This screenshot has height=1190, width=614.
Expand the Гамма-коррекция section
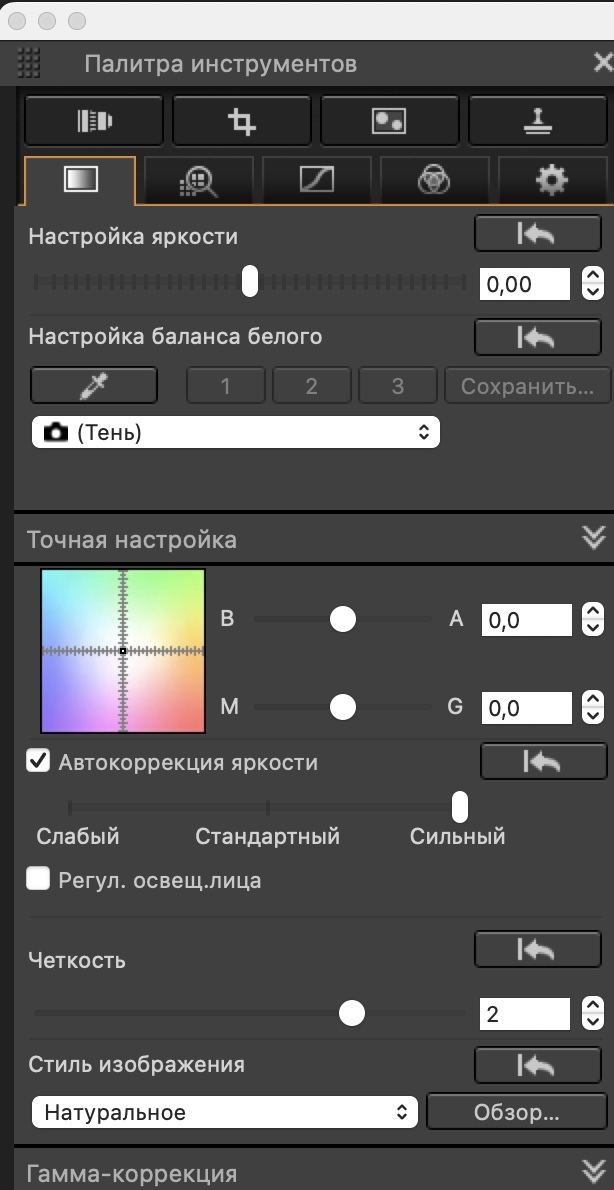coord(593,1172)
